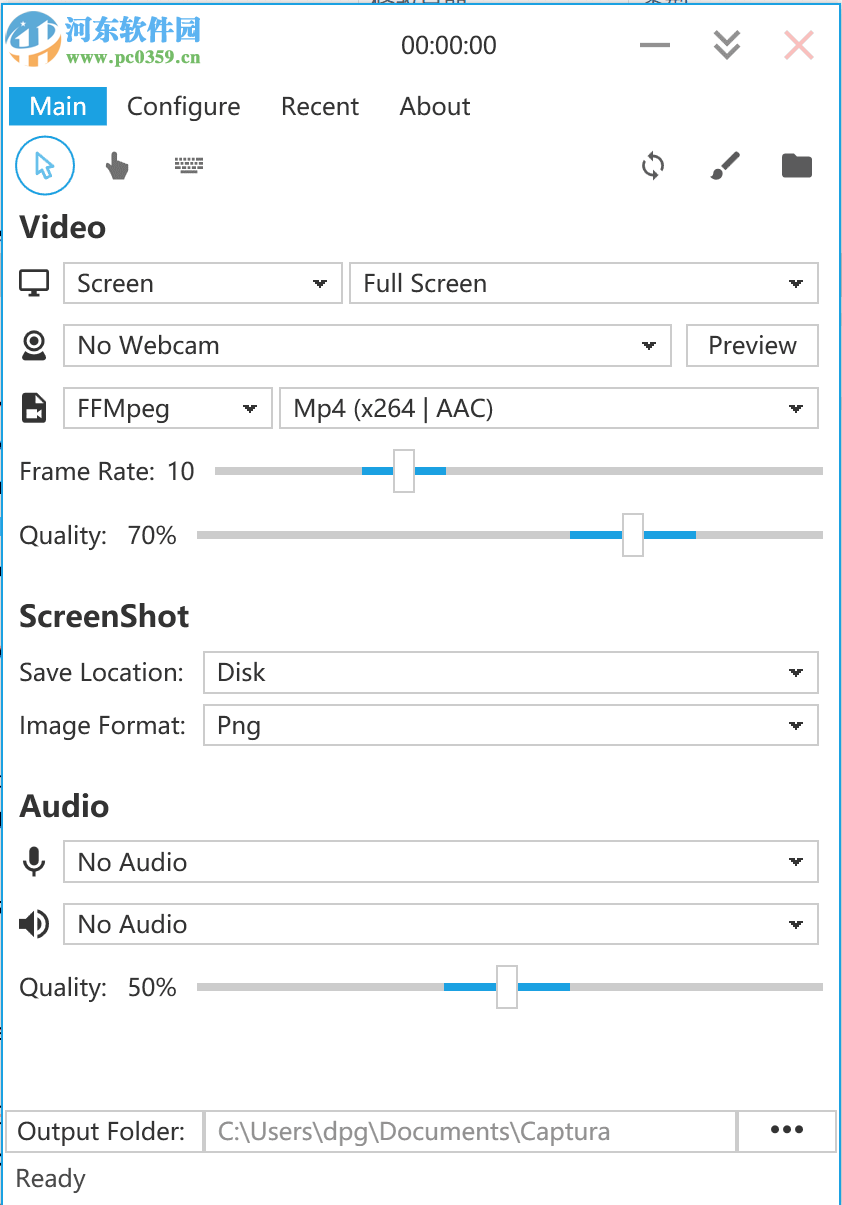This screenshot has height=1205, width=842.
Task: Open the Full Screen source dropdown
Action: click(x=583, y=283)
